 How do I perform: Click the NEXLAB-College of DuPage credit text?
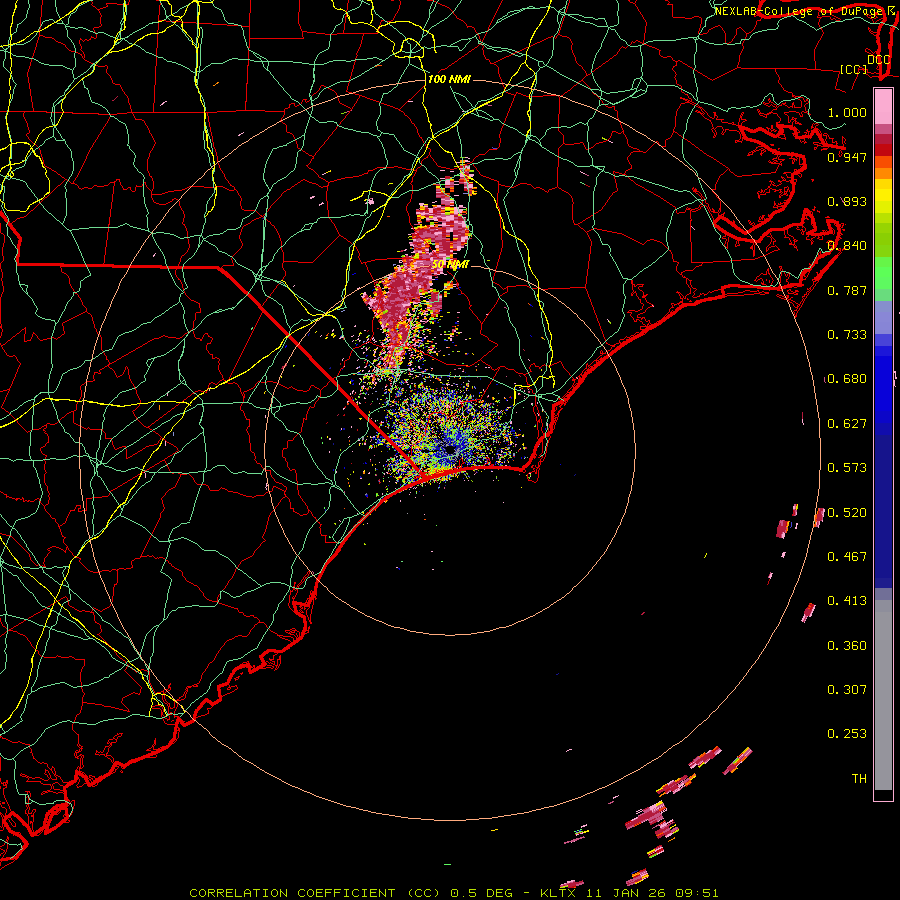coord(798,11)
